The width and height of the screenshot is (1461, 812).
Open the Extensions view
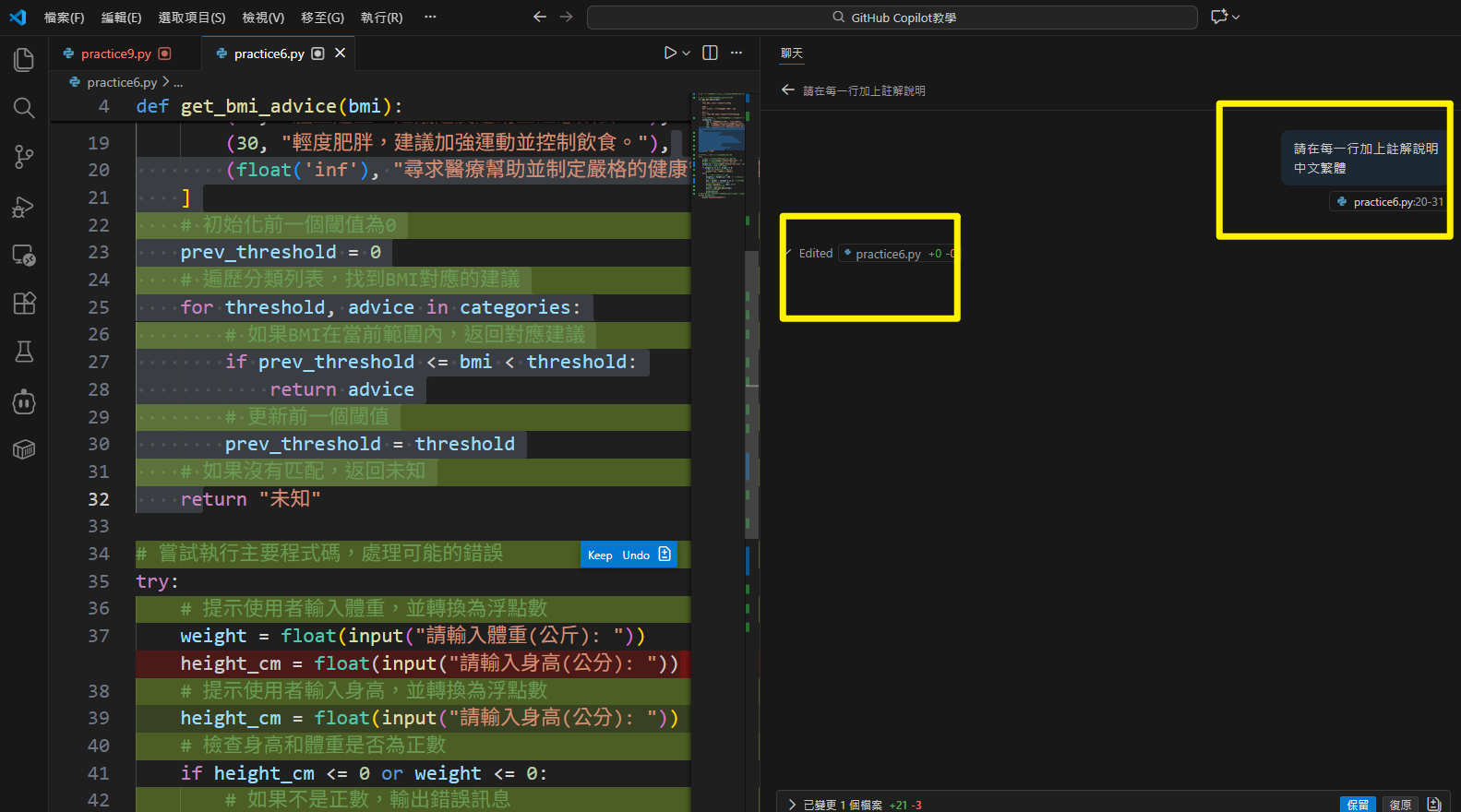24,303
